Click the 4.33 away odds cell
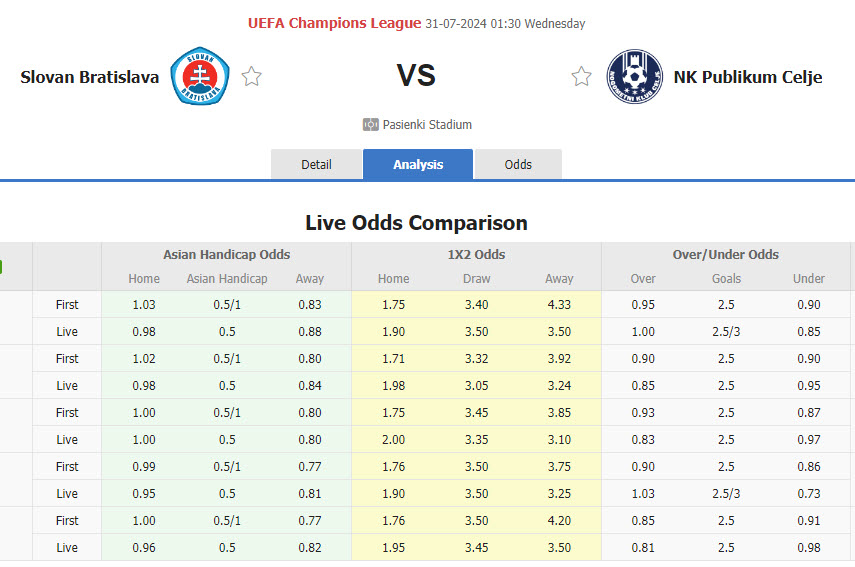Screen dimensions: 855x567 (559, 304)
